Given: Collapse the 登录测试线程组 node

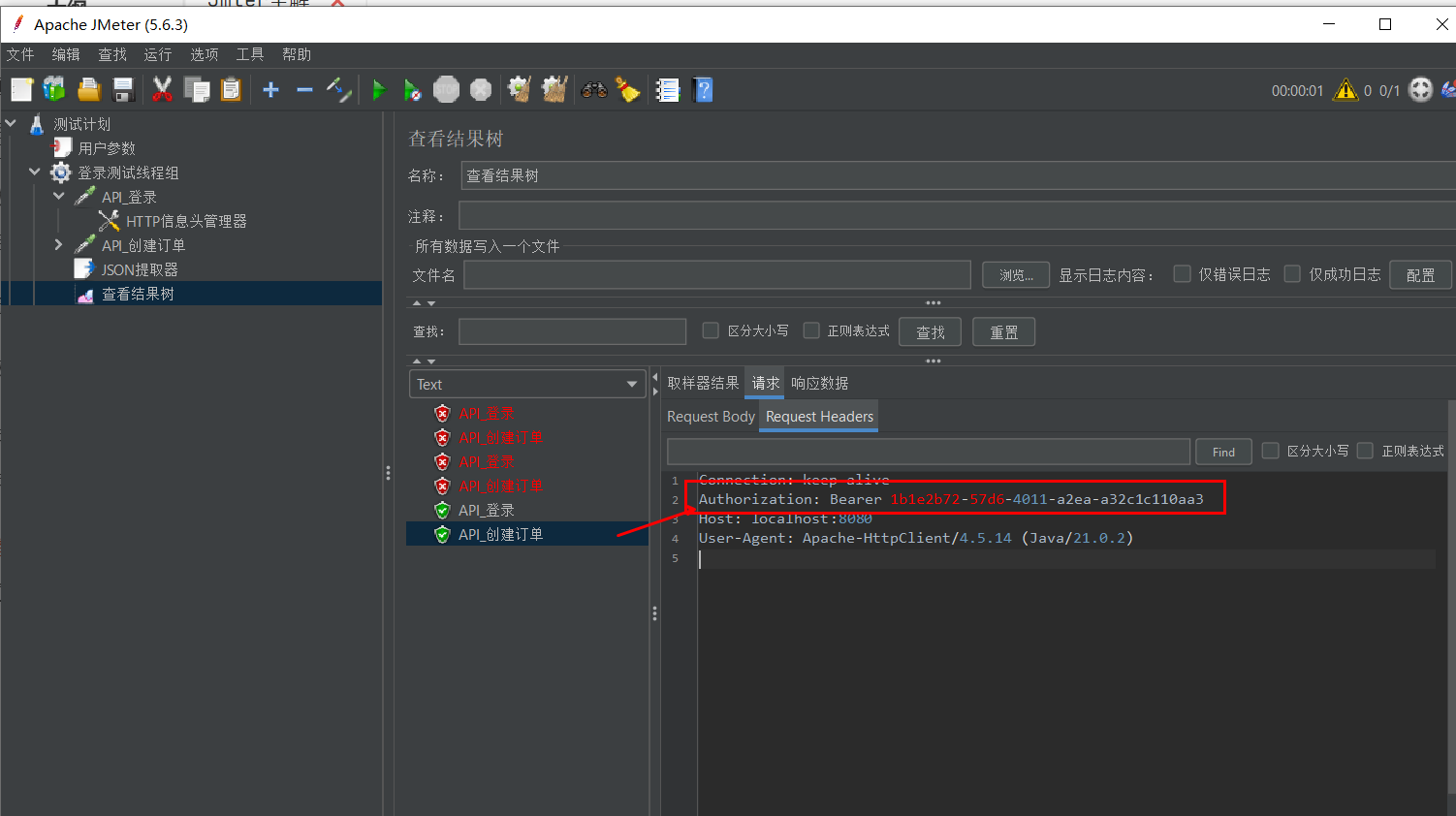Looking at the screenshot, I should [x=35, y=173].
